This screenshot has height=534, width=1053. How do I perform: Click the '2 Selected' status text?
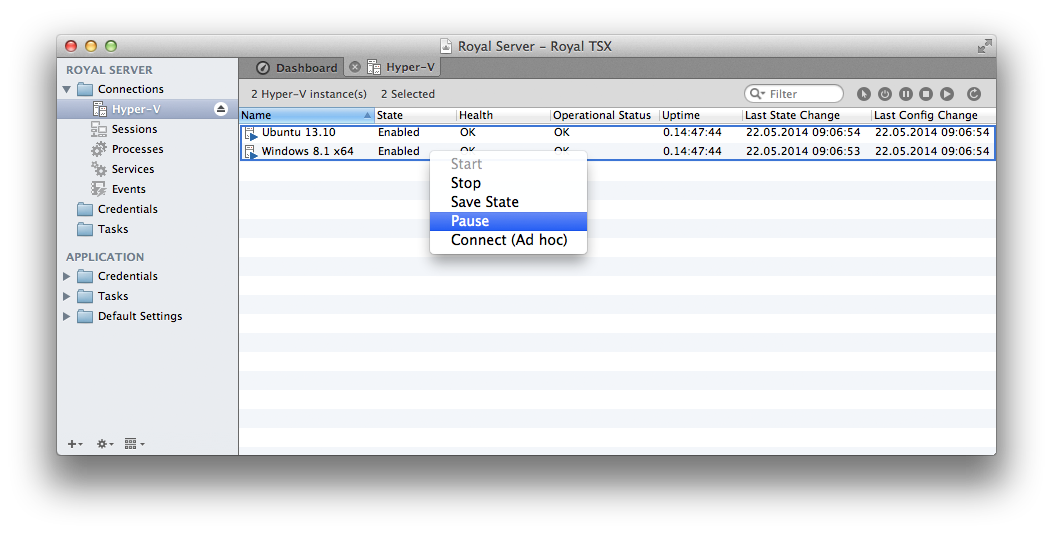[x=408, y=94]
